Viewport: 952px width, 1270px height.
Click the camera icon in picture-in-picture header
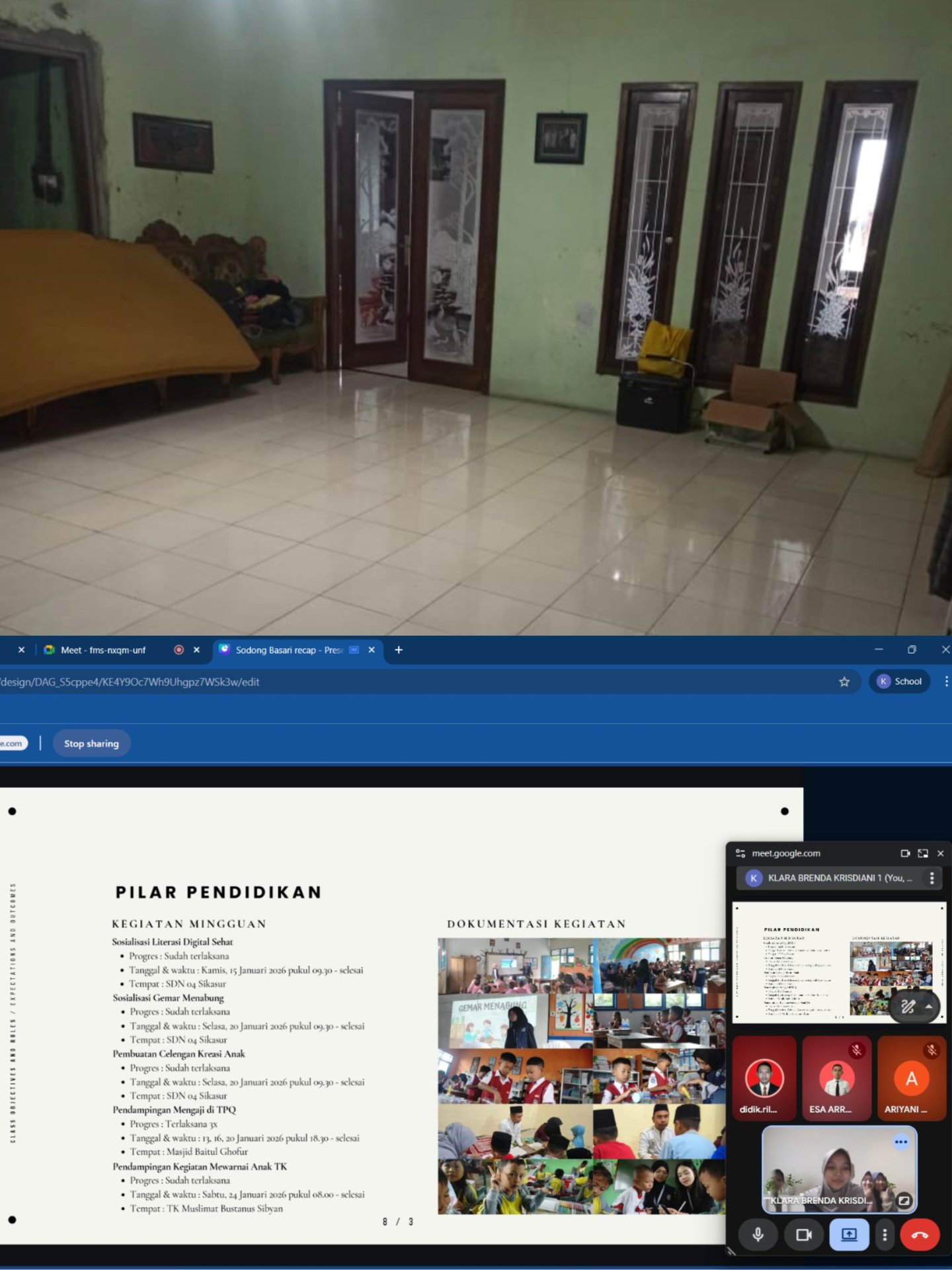point(905,853)
